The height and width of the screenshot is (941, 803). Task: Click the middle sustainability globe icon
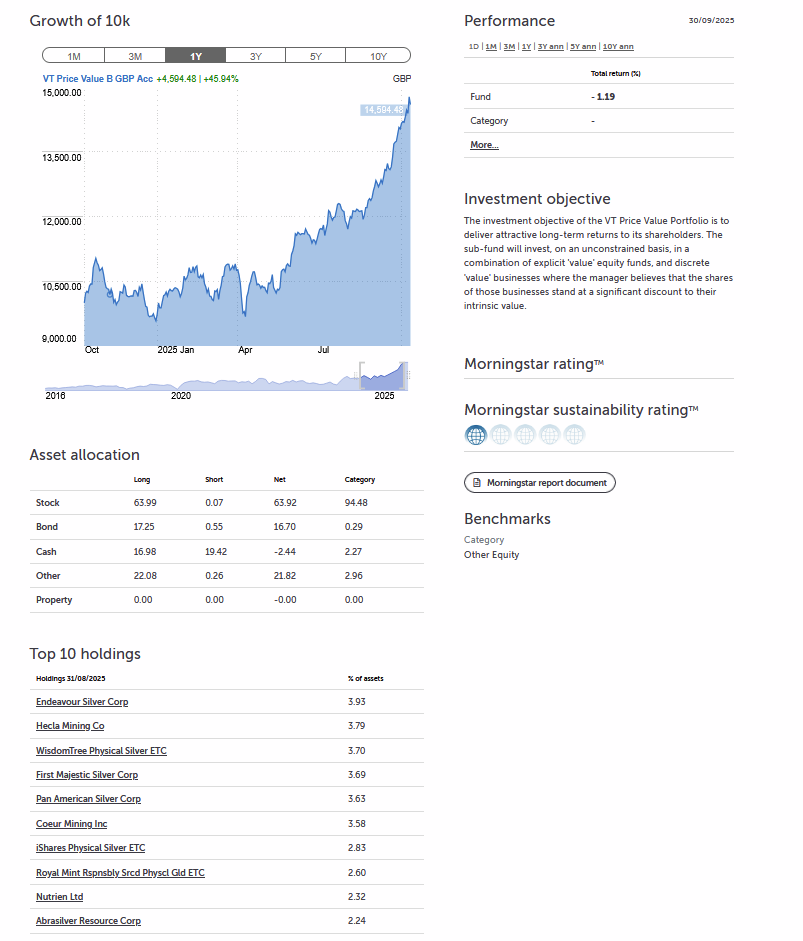(525, 435)
